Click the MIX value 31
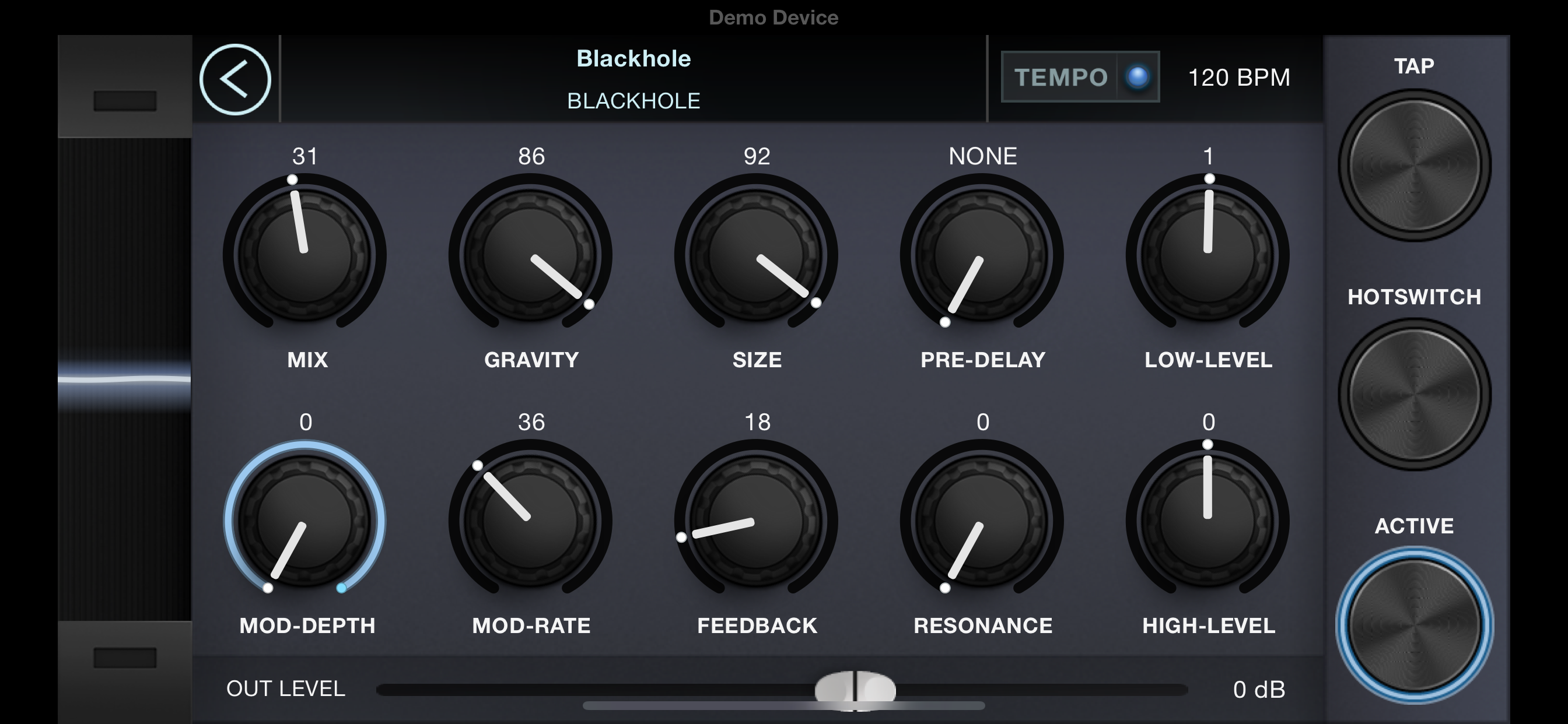The width and height of the screenshot is (1568, 724). [305, 156]
